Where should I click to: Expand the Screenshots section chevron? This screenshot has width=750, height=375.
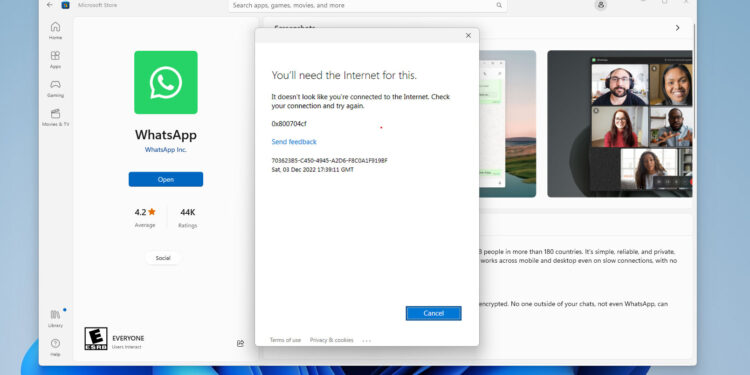click(x=677, y=28)
